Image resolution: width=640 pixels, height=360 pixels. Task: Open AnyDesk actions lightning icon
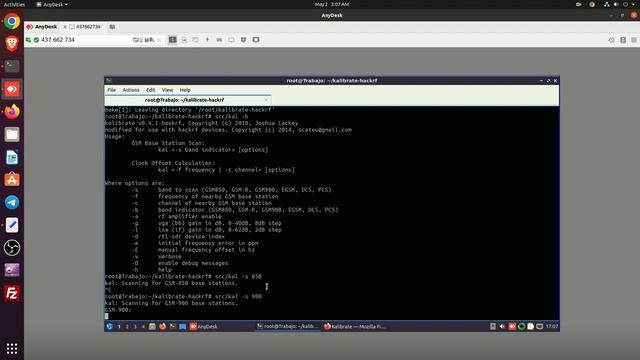click(207, 40)
